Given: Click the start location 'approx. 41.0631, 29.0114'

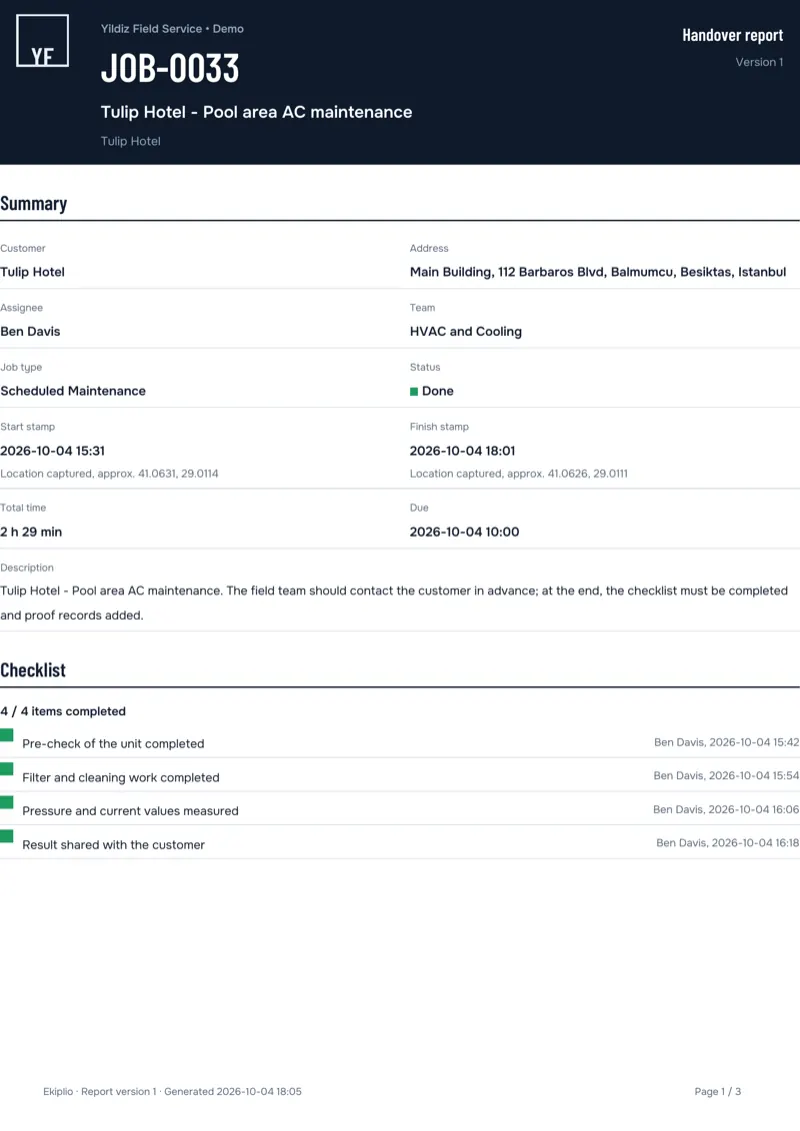Looking at the screenshot, I should pyautogui.click(x=157, y=474).
